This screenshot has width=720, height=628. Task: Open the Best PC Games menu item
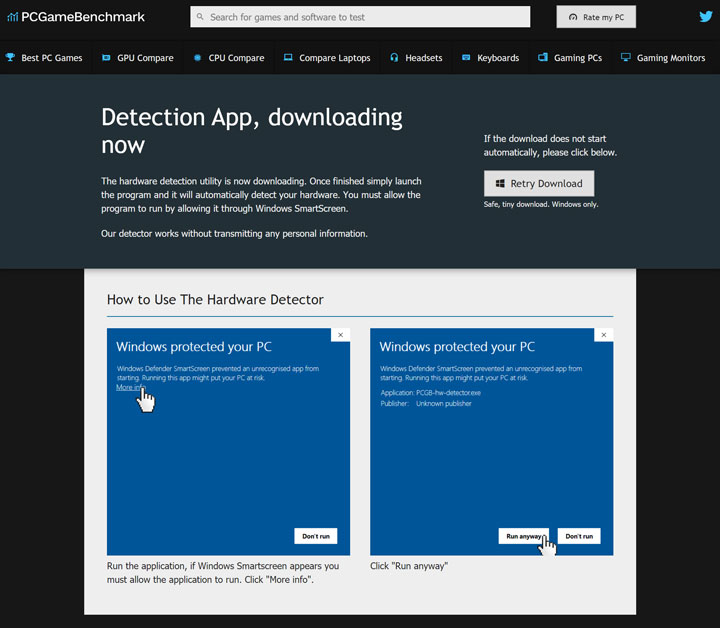(x=52, y=58)
